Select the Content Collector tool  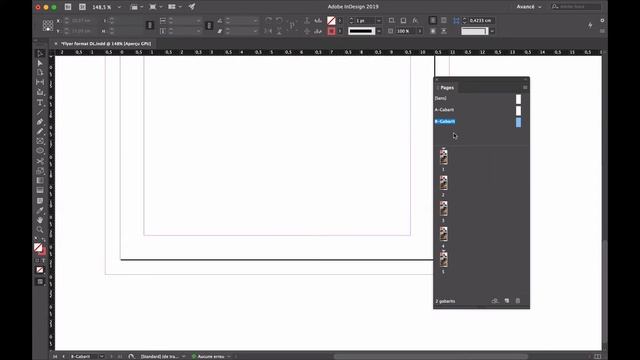tap(40, 92)
